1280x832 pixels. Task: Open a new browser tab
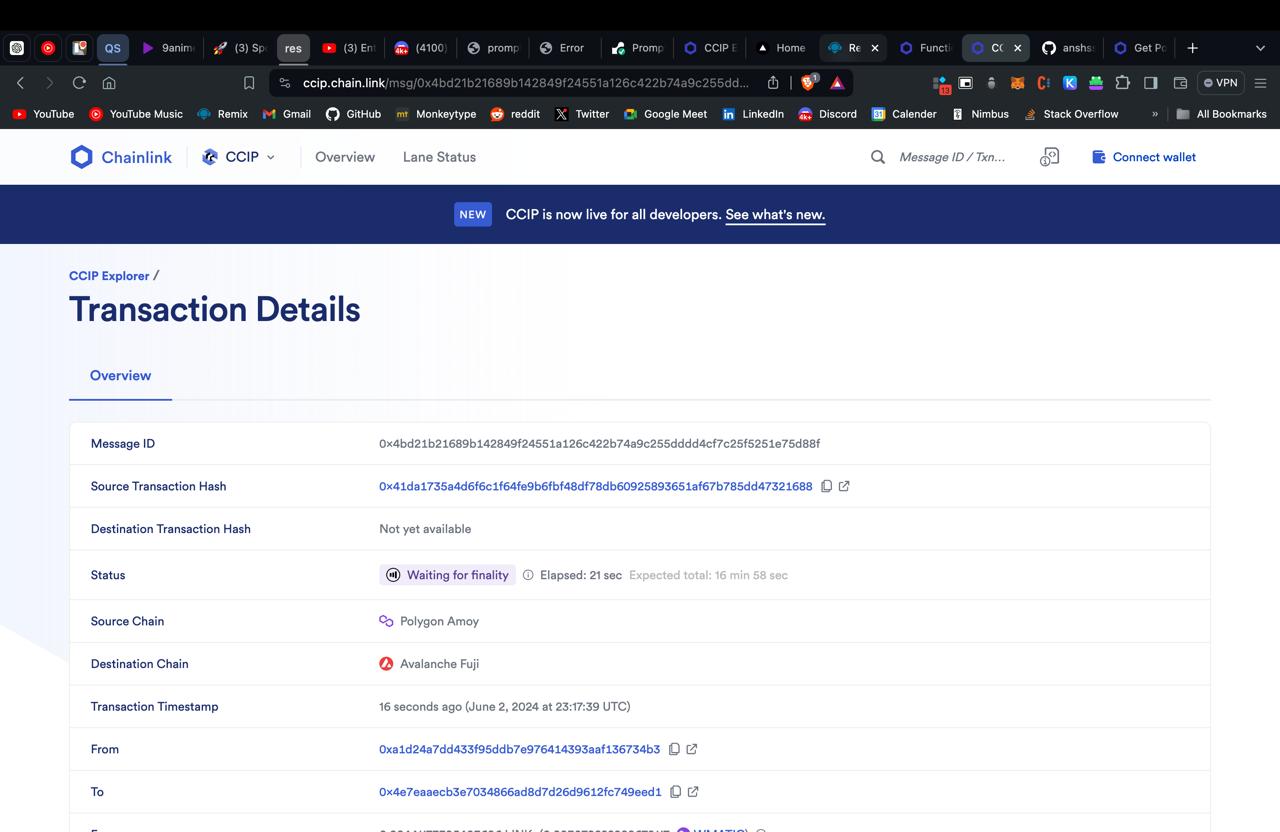tap(1192, 48)
